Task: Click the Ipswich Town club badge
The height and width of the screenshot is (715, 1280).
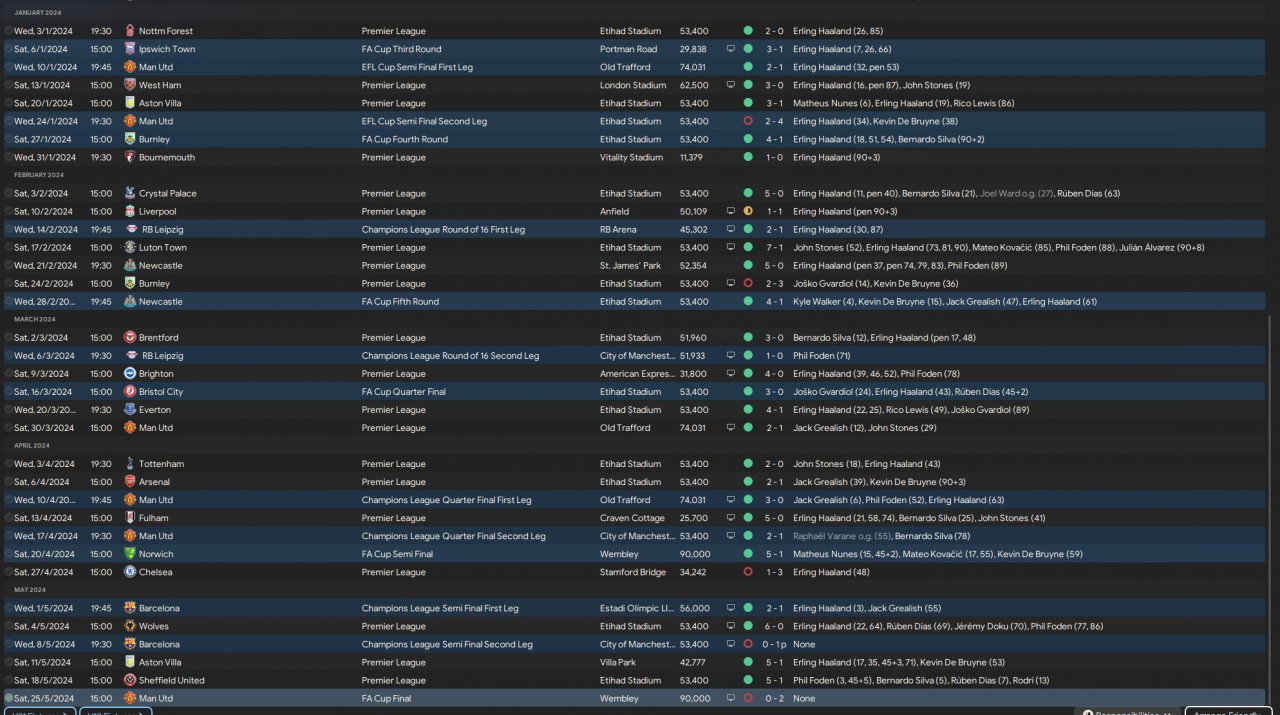Action: [130, 49]
